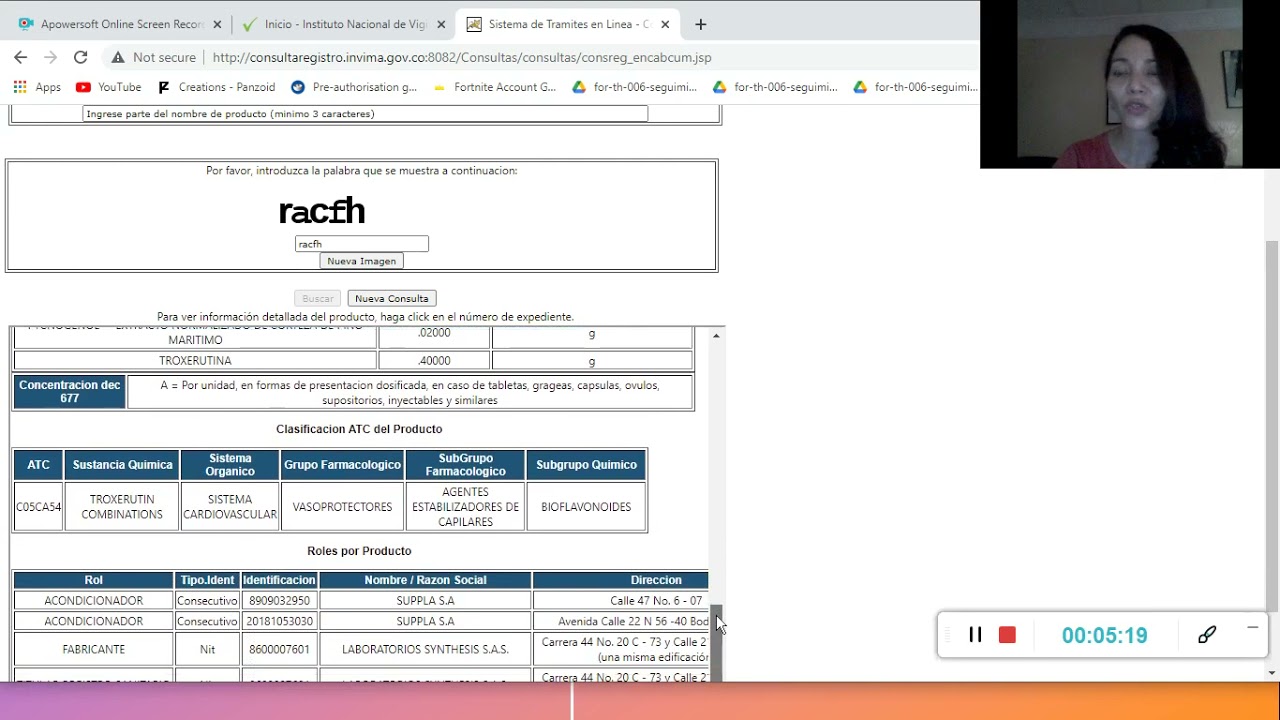Go back with the browser back arrow
The height and width of the screenshot is (720, 1280).
[x=20, y=57]
